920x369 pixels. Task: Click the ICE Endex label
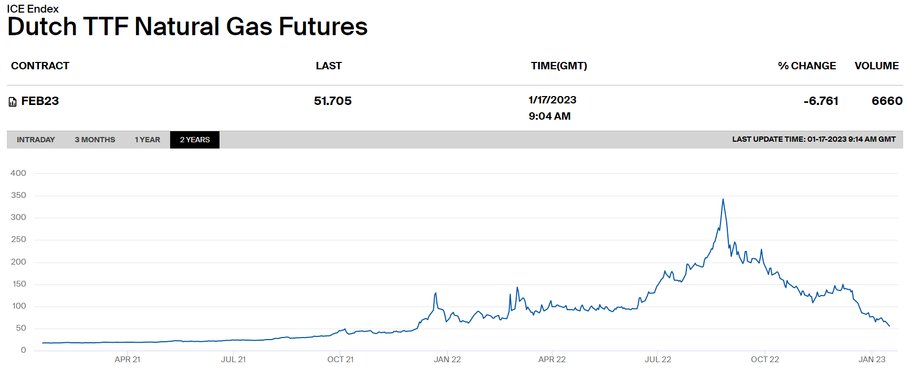(33, 9)
